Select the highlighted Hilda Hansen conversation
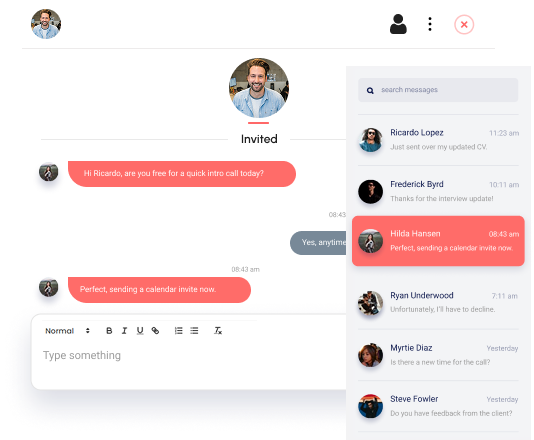Image resolution: width=534 pixels, height=440 pixels. [x=438, y=241]
